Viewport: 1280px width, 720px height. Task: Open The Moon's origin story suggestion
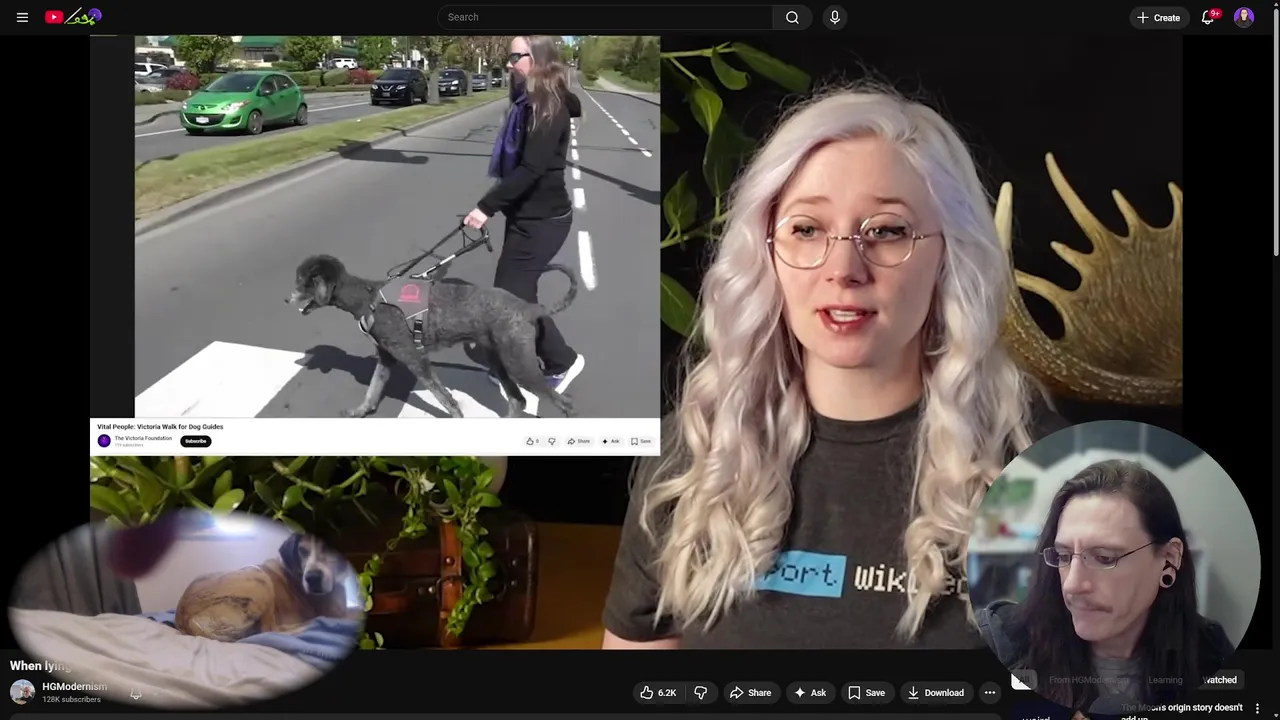(1182, 711)
